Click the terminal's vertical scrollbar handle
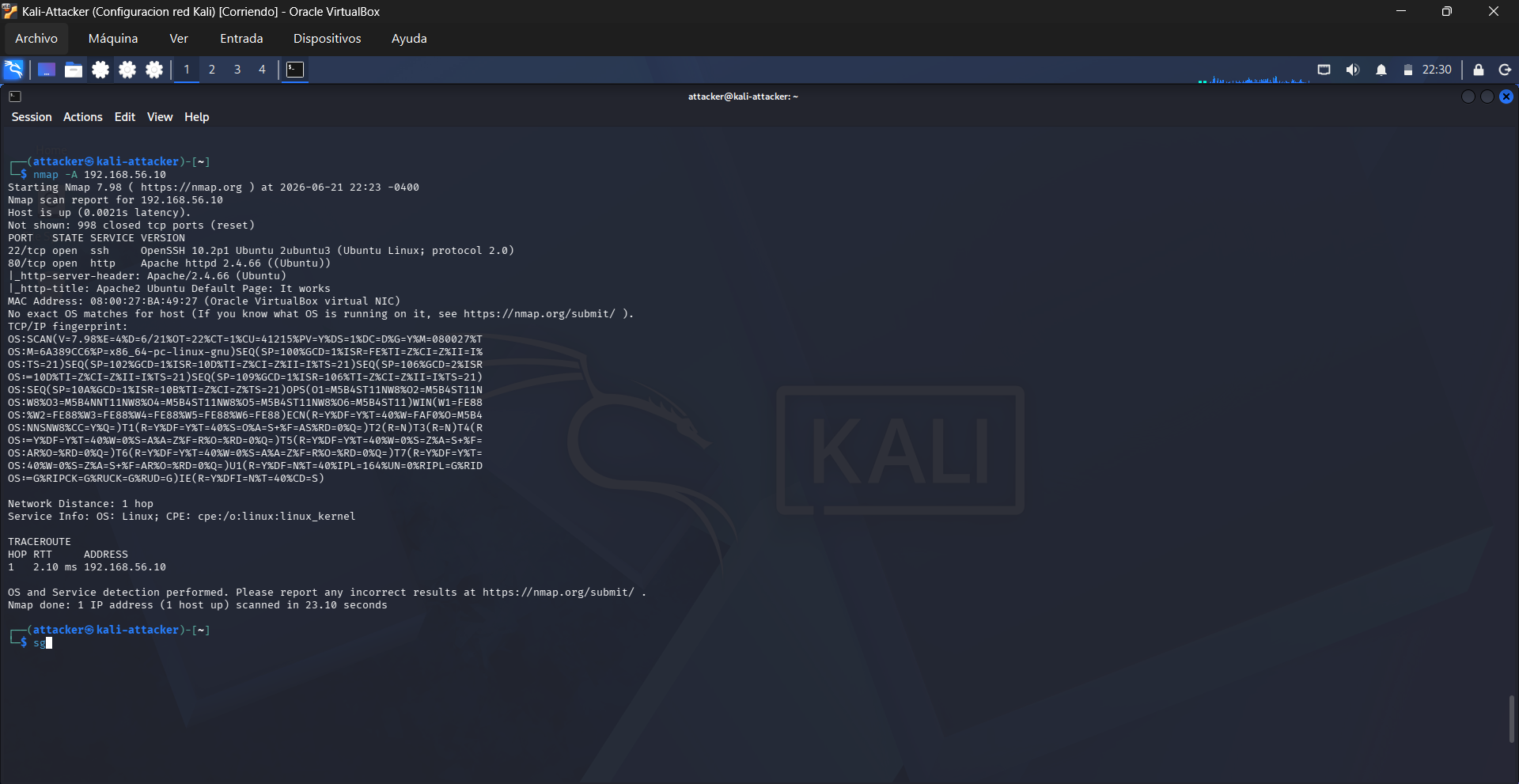1519x784 pixels. (1511, 719)
